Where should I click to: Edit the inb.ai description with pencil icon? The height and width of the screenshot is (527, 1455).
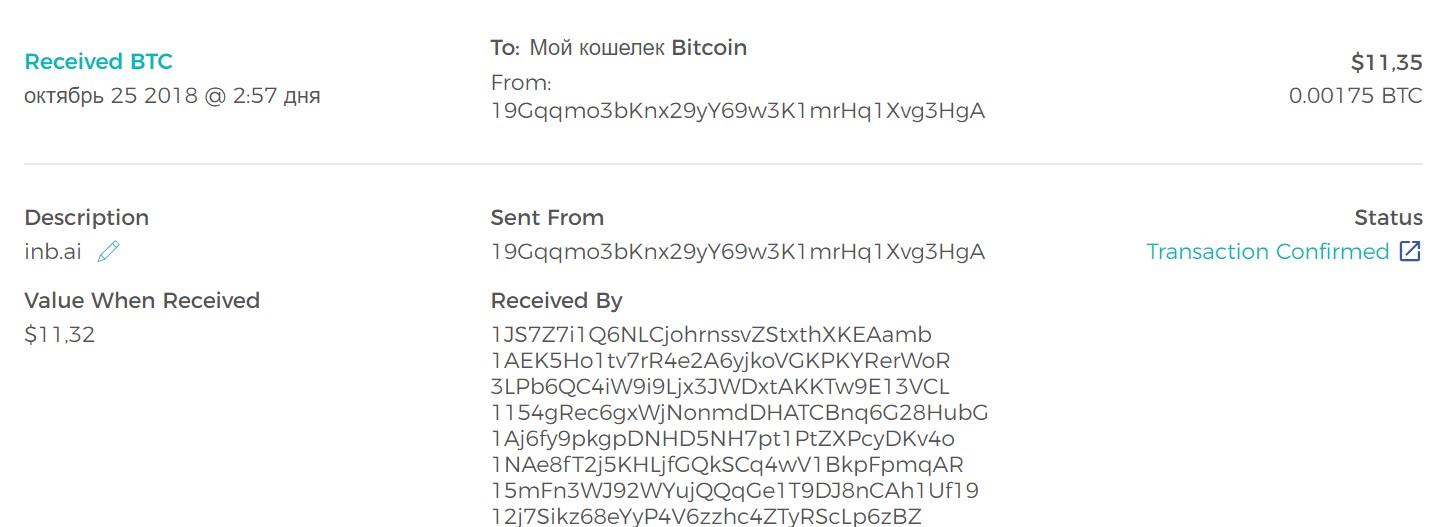click(108, 252)
